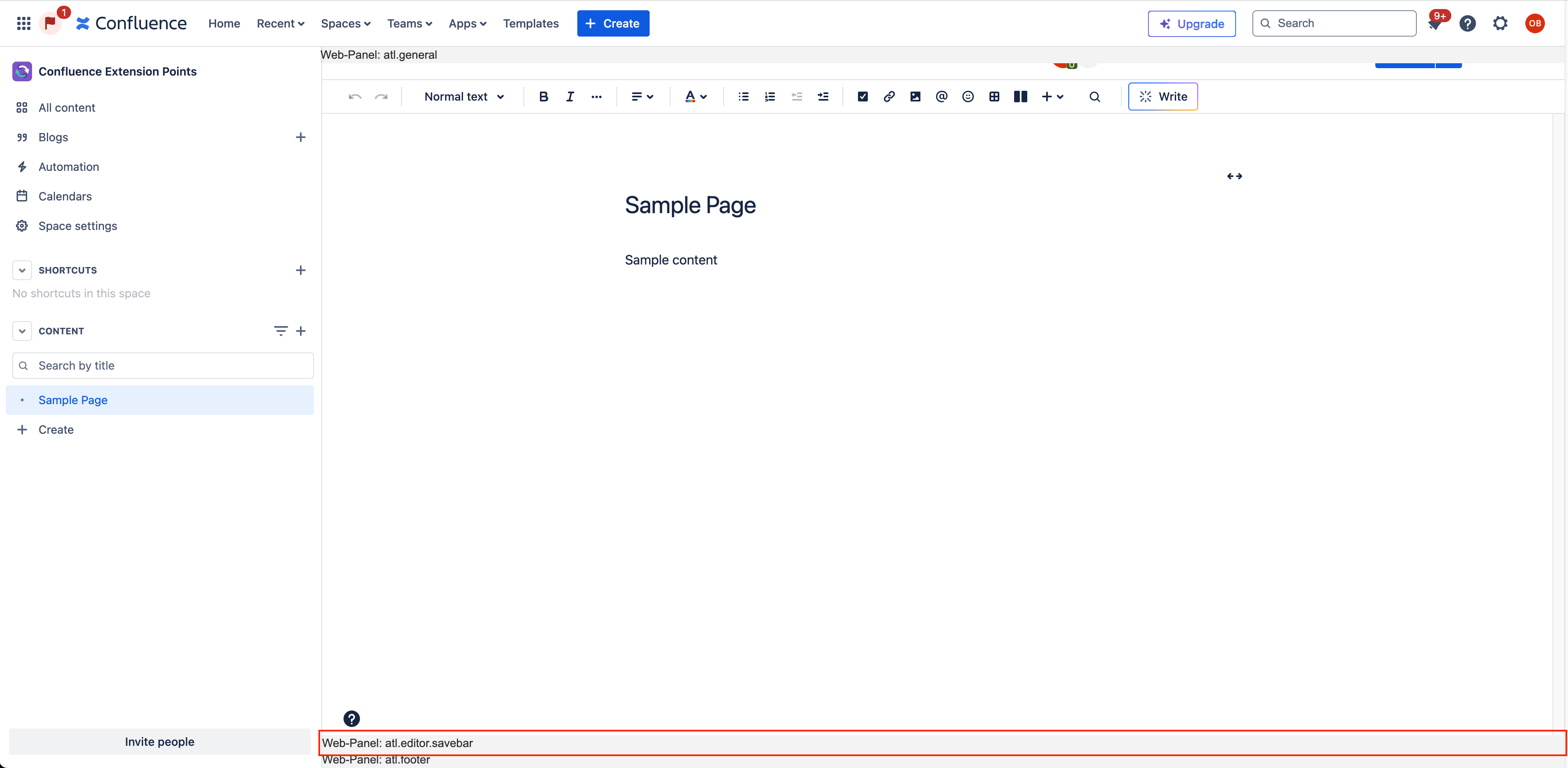
Task: Click the red flag notification icon
Action: pyautogui.click(x=51, y=23)
